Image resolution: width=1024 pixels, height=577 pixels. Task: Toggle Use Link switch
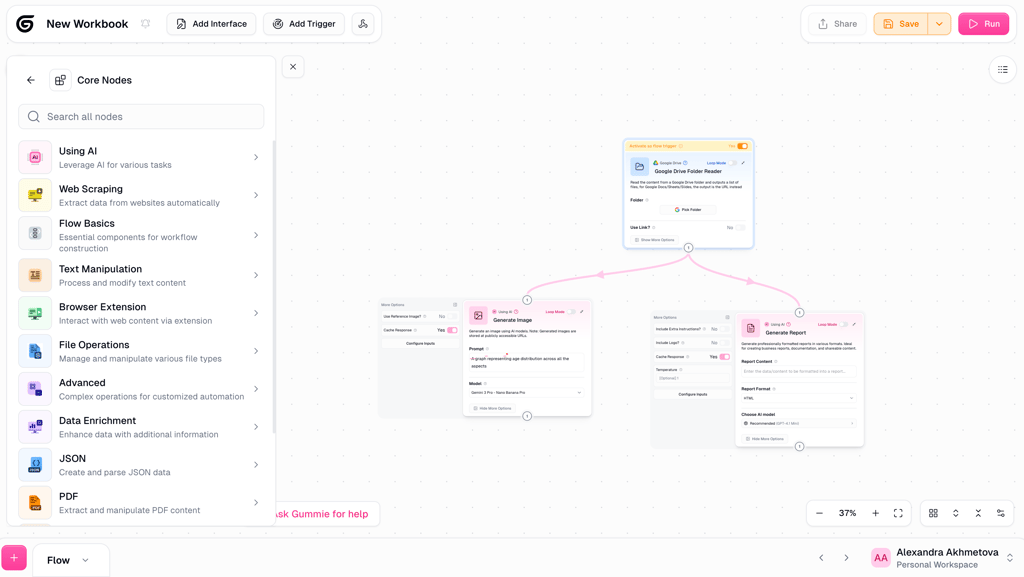point(741,227)
